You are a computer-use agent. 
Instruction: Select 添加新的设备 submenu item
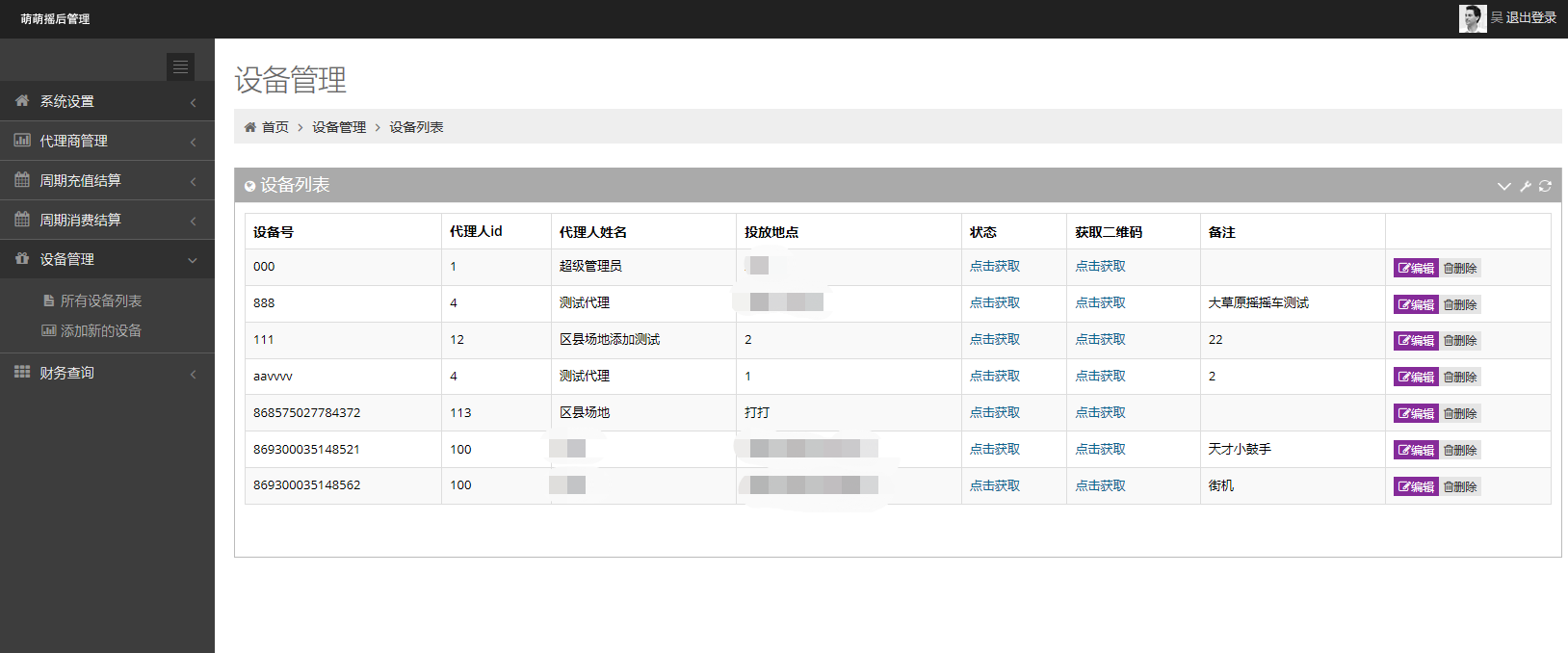pos(101,330)
